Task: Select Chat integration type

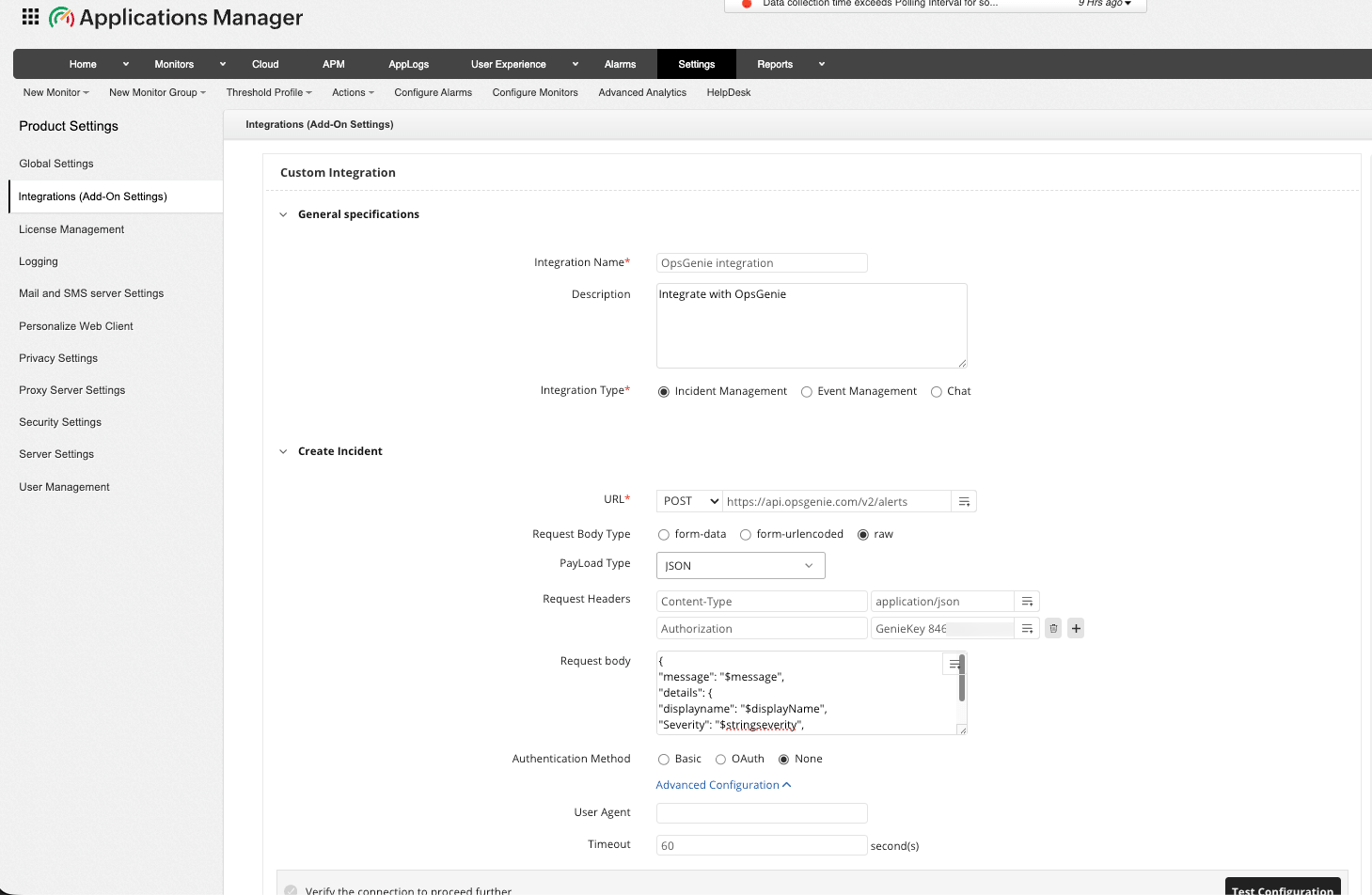Action: tap(937, 392)
